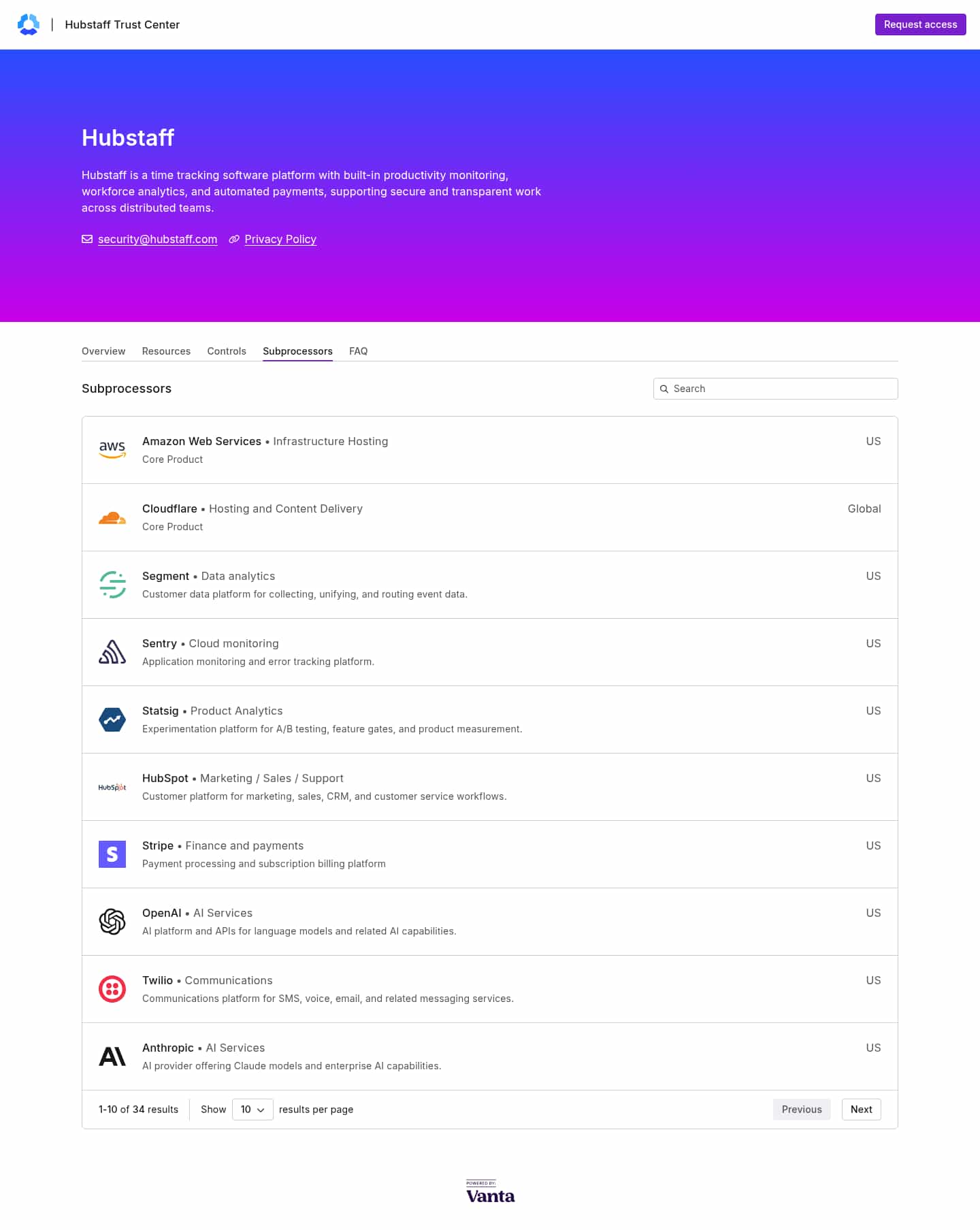Switch to the Overview tab
This screenshot has width=980, height=1230.
click(103, 351)
